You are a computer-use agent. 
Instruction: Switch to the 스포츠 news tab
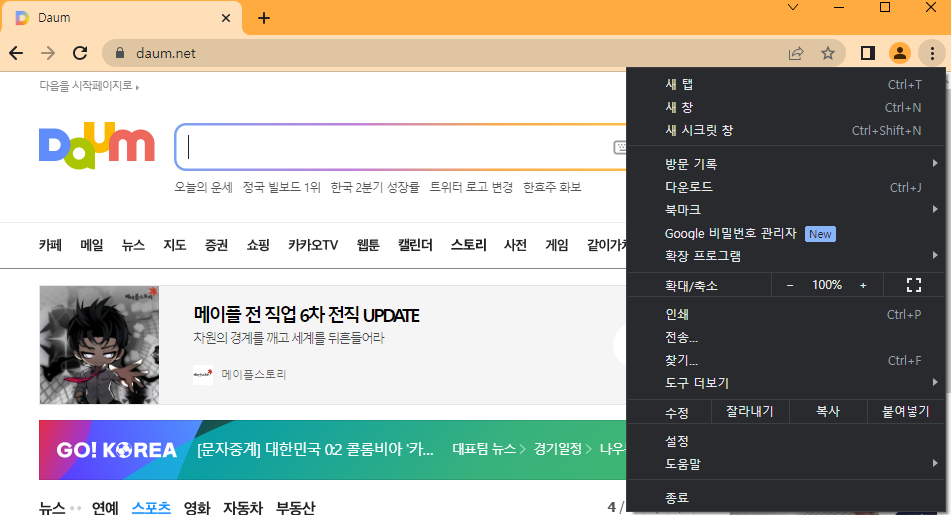(x=151, y=507)
